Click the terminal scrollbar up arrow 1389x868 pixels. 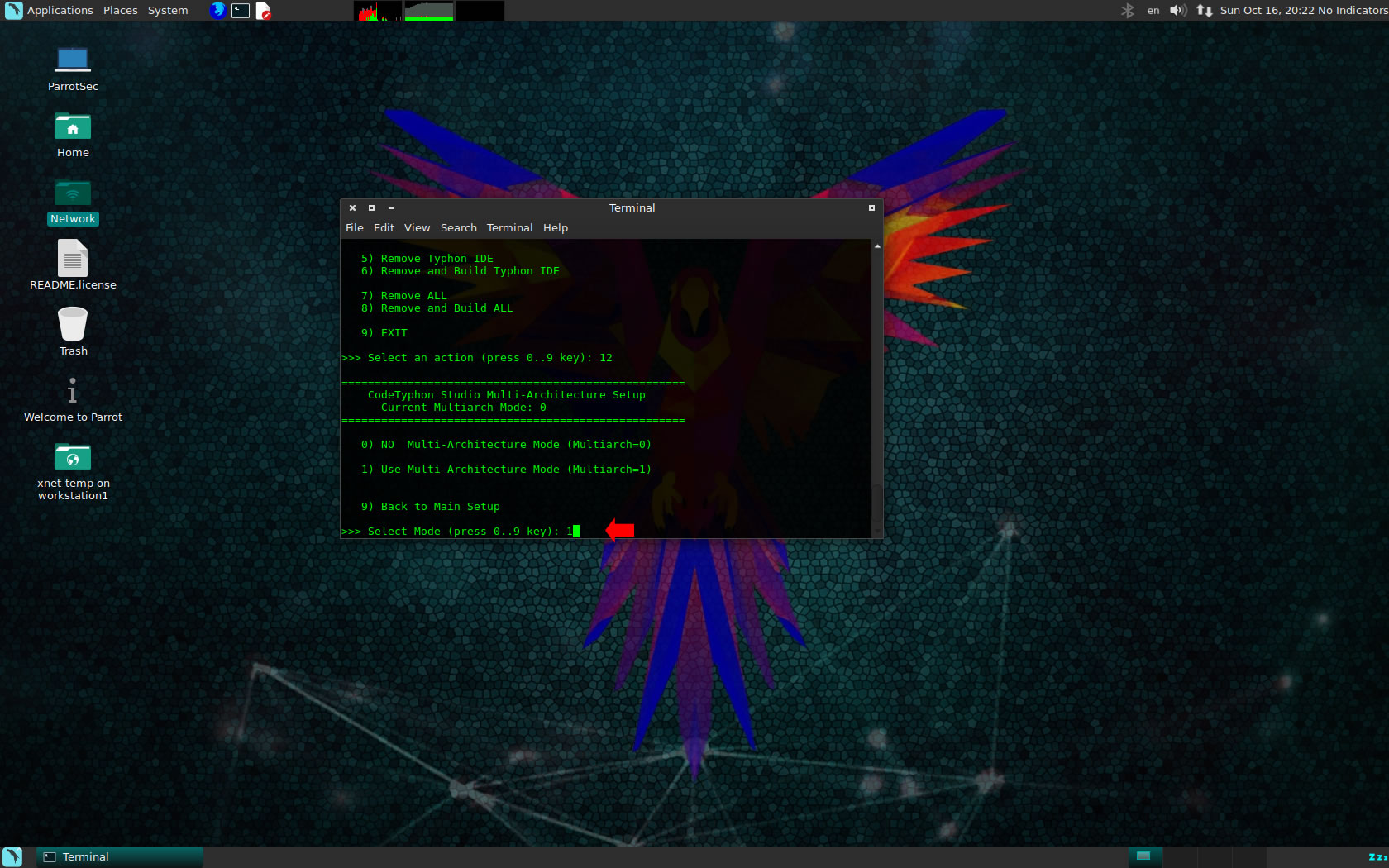(x=877, y=246)
